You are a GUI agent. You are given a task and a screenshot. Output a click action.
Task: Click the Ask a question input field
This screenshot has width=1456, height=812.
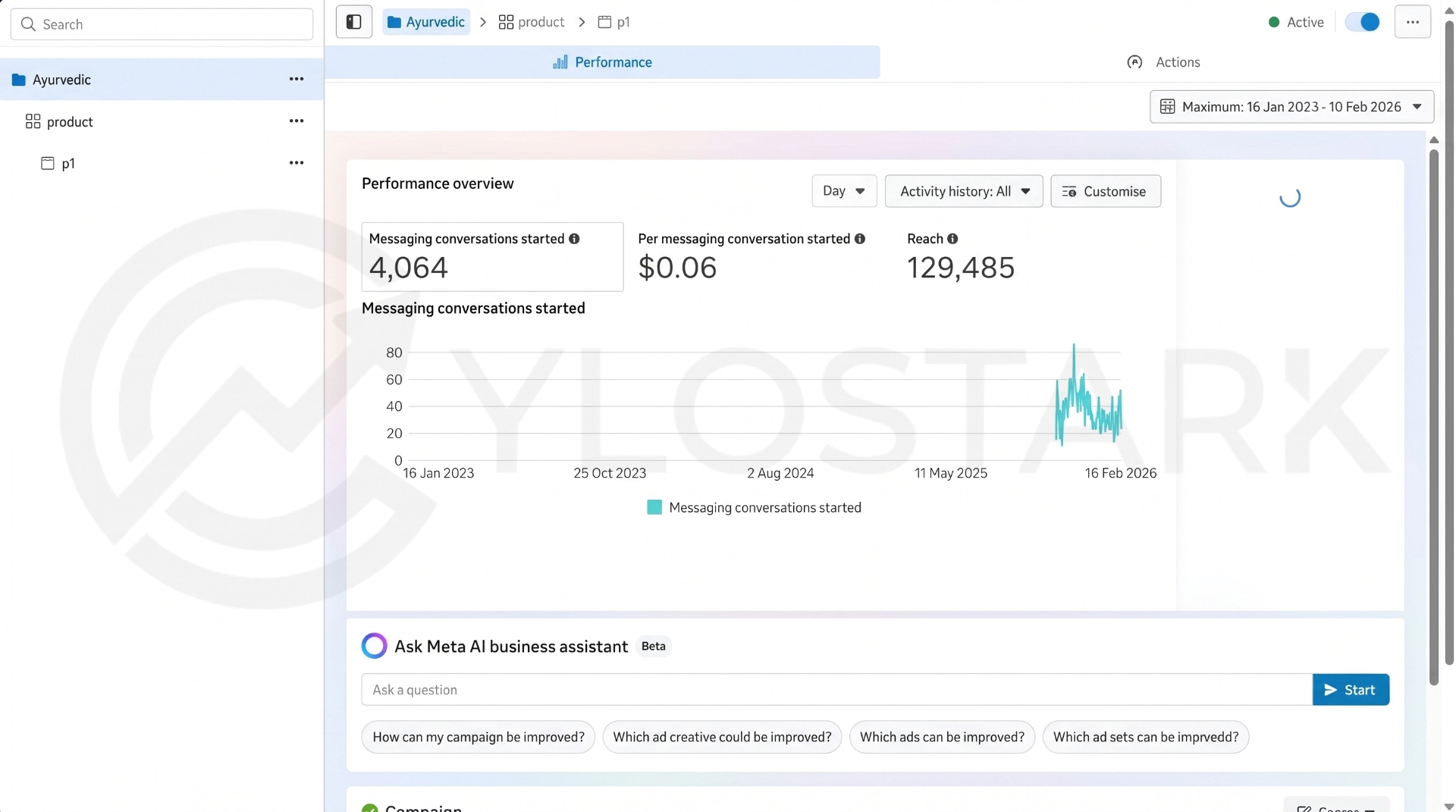(836, 690)
